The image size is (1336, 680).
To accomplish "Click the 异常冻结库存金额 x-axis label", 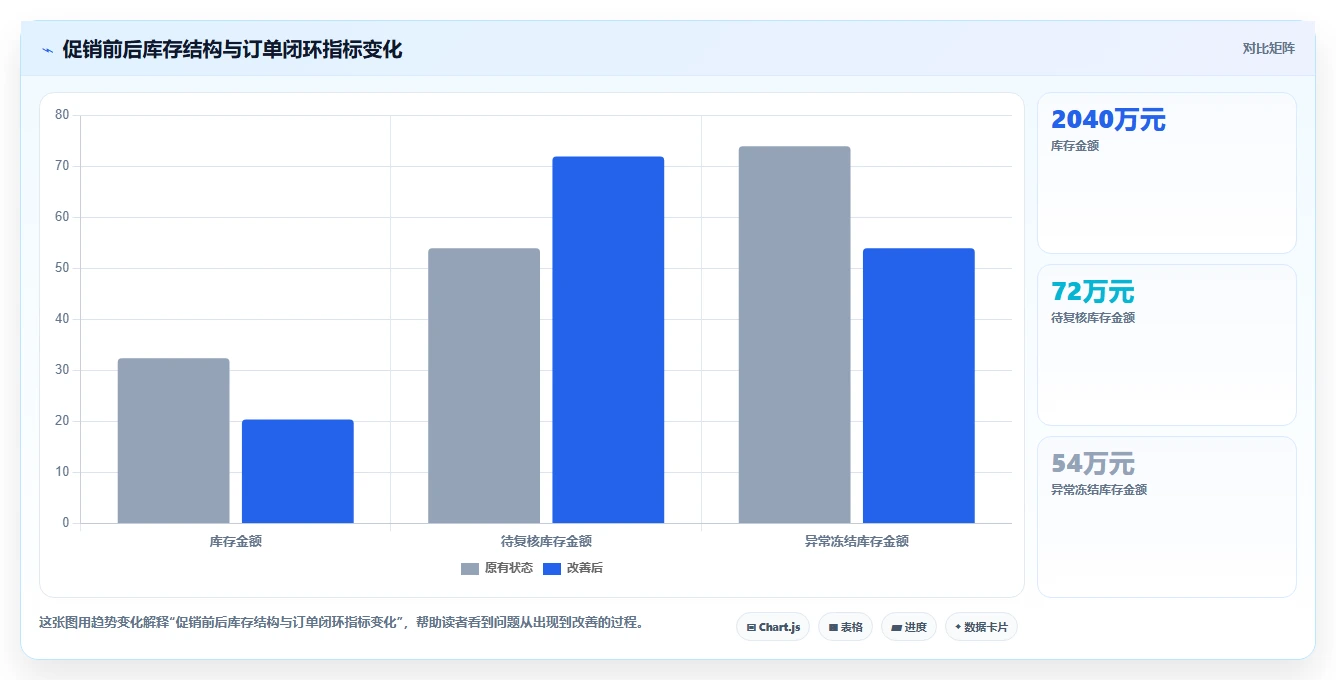I will coord(857,541).
